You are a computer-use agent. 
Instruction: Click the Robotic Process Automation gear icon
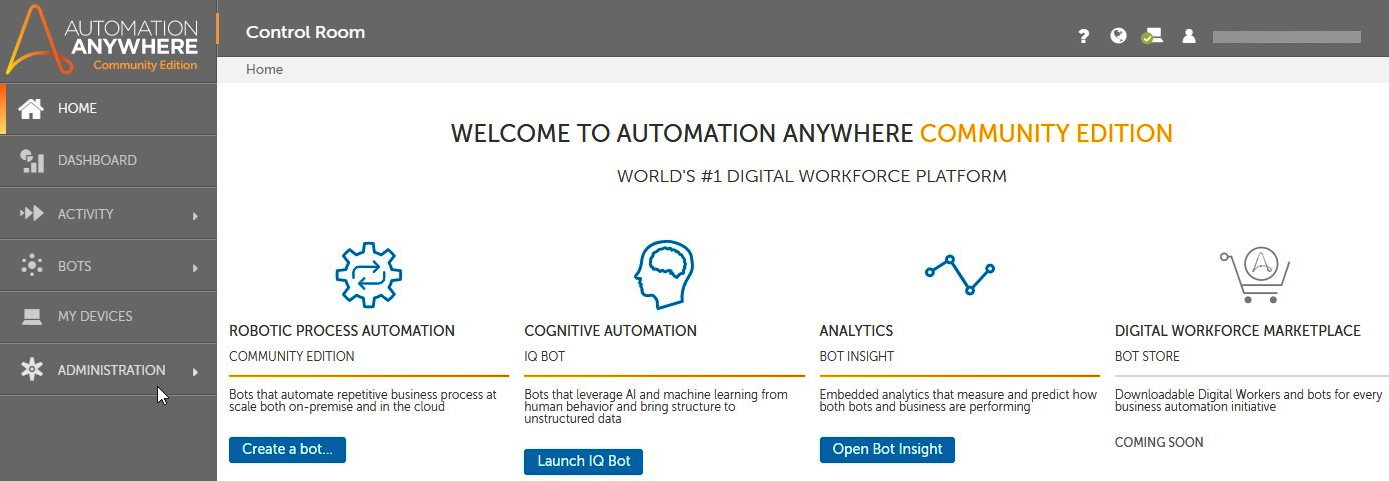click(x=368, y=273)
